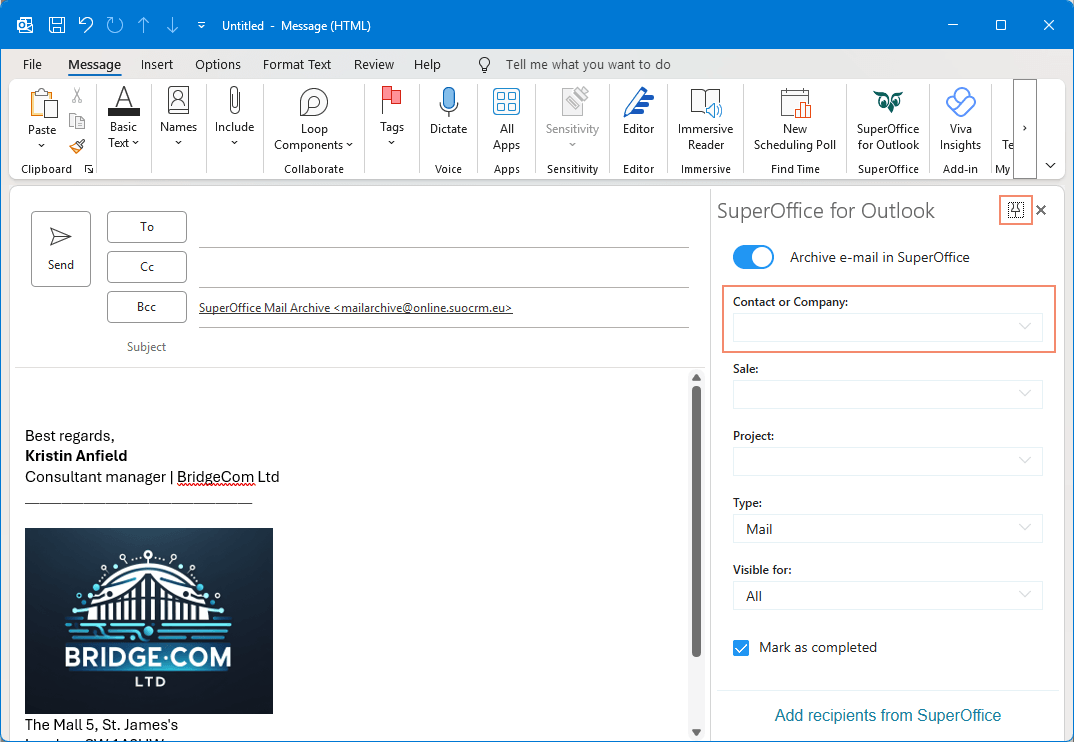
Task: Open the Type dropdown showing Mail
Action: point(888,529)
